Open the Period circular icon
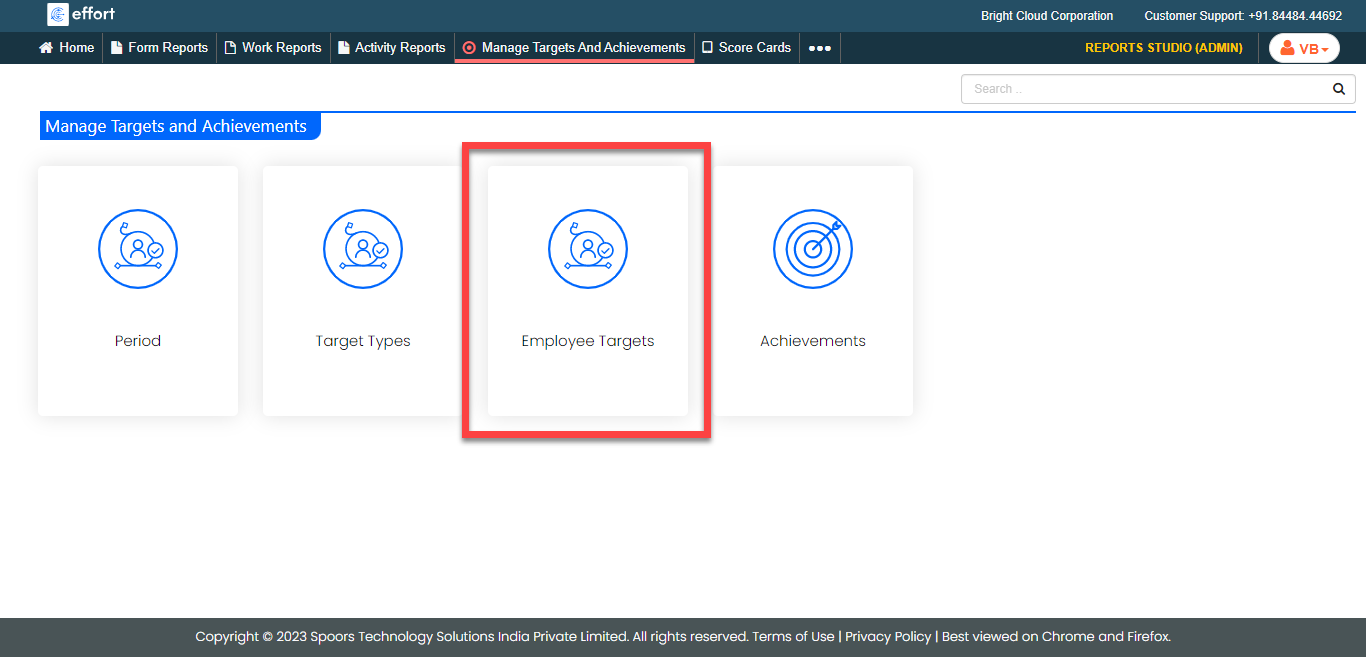This screenshot has height=657, width=1366. point(138,249)
